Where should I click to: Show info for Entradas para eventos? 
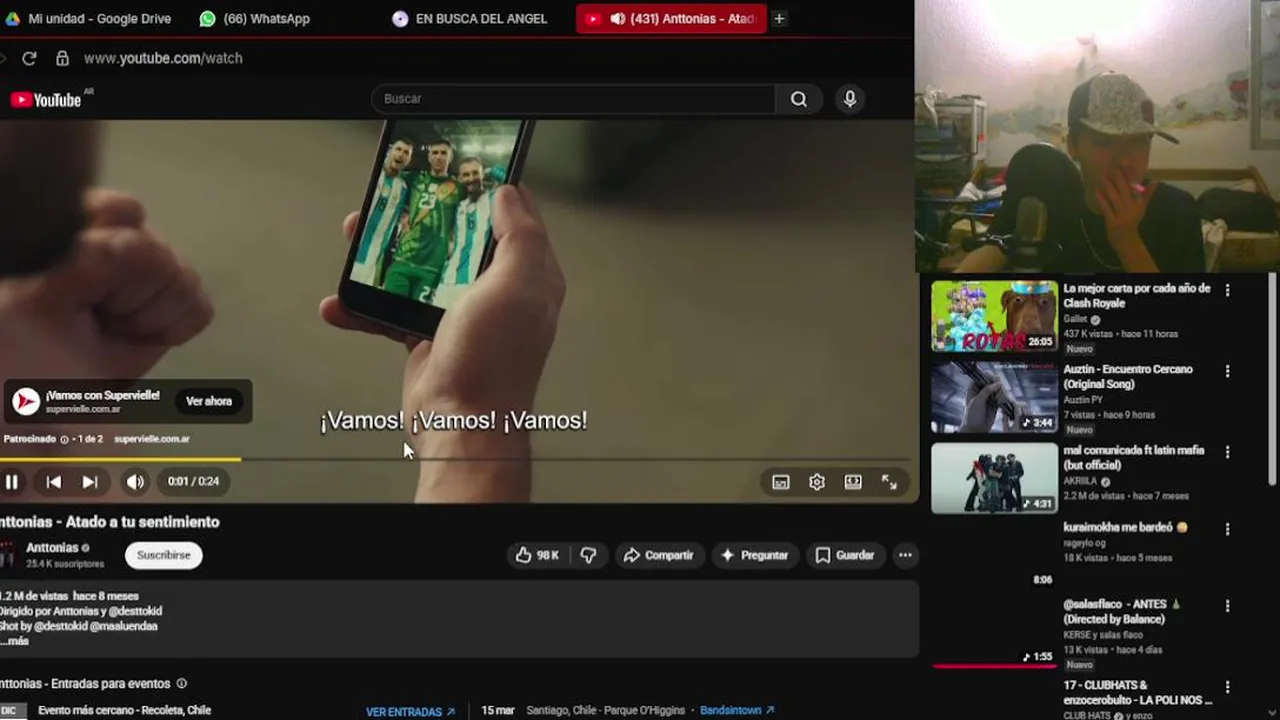click(x=181, y=684)
